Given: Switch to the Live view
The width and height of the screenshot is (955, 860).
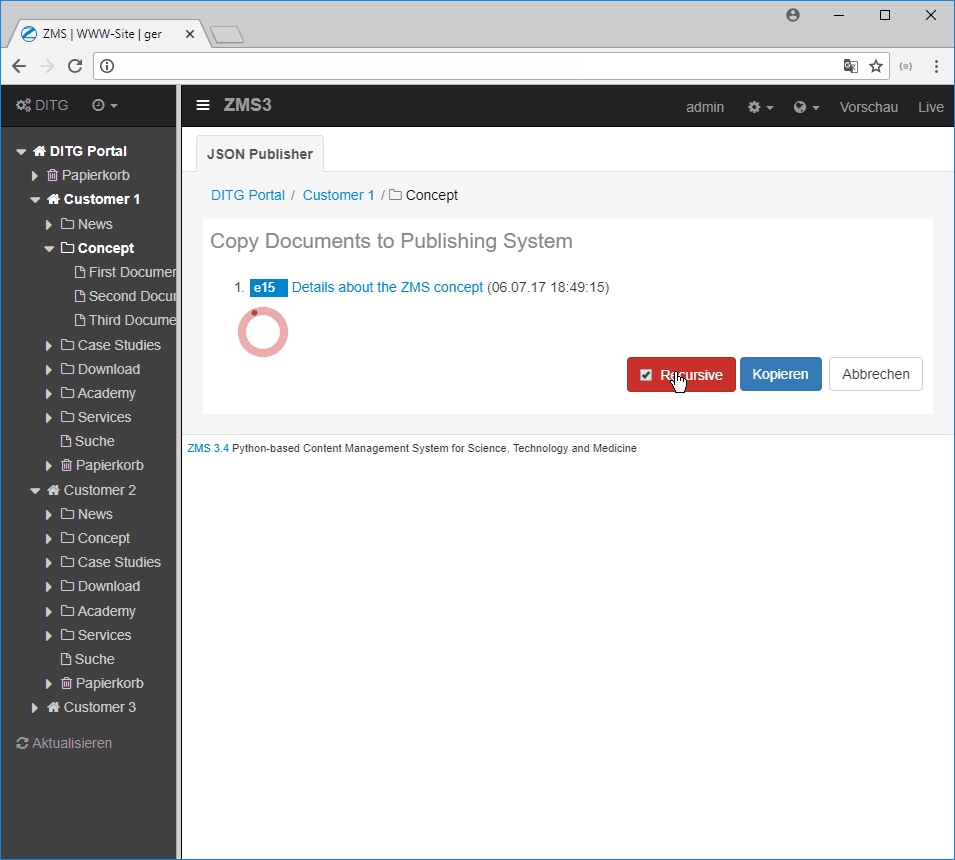Looking at the screenshot, I should pos(931,107).
